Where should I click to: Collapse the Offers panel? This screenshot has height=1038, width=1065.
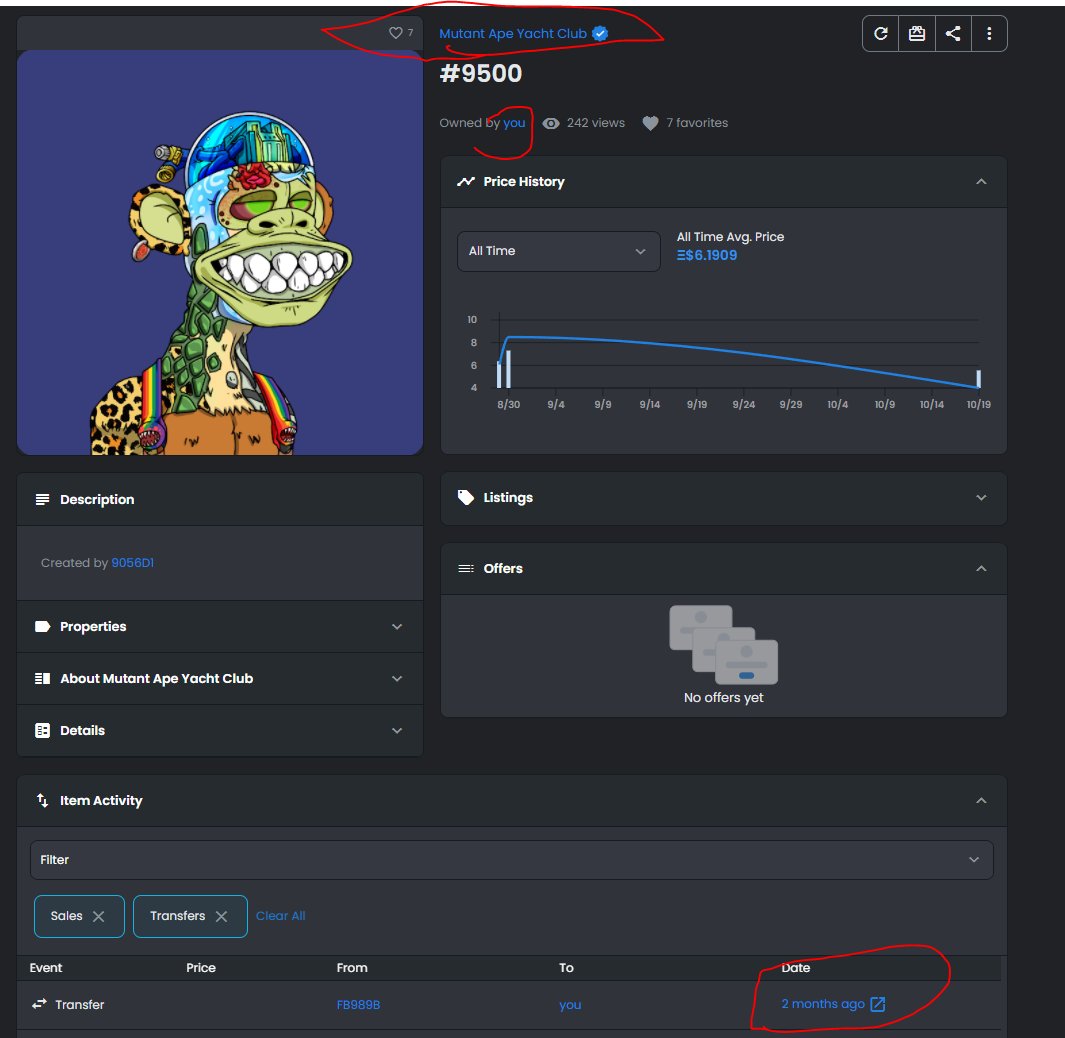tap(981, 569)
